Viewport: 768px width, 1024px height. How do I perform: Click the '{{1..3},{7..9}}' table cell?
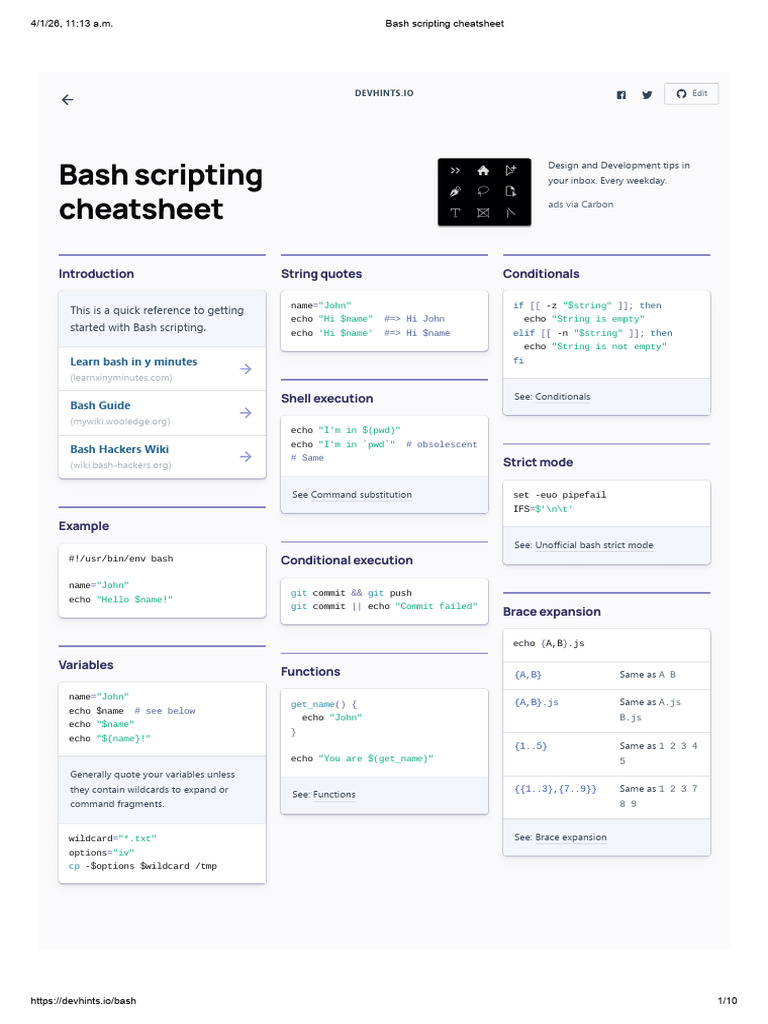(x=555, y=789)
